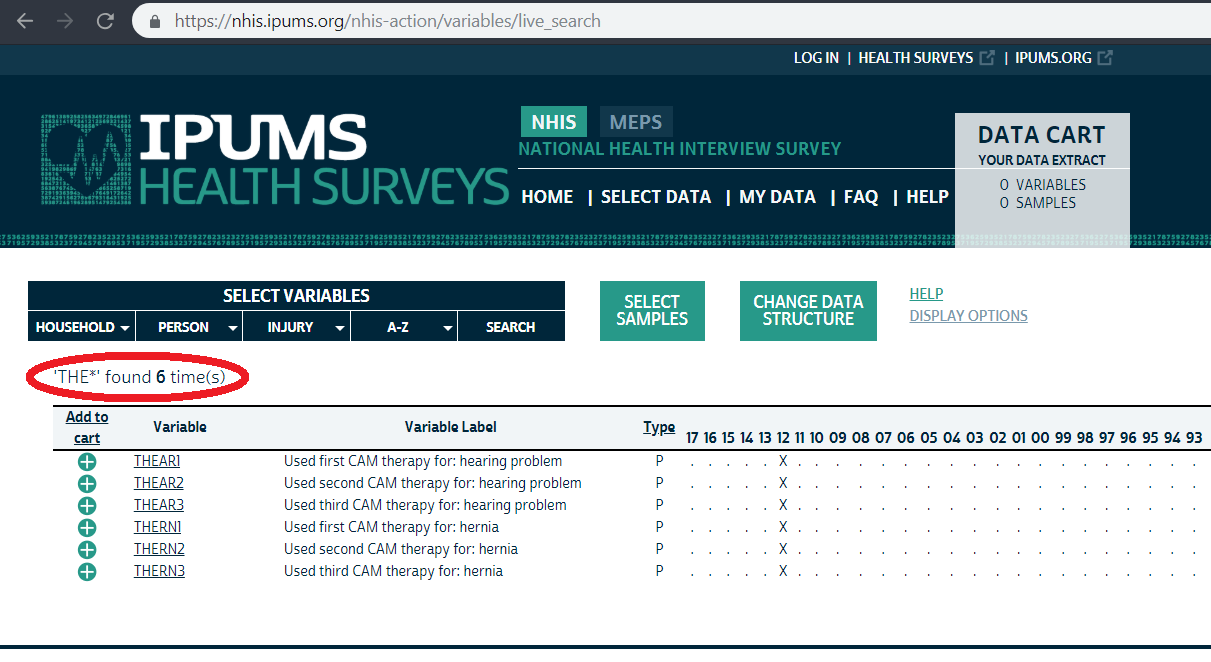Expand the PERSON variables dropdown
This screenshot has width=1211, height=662.
click(x=188, y=326)
